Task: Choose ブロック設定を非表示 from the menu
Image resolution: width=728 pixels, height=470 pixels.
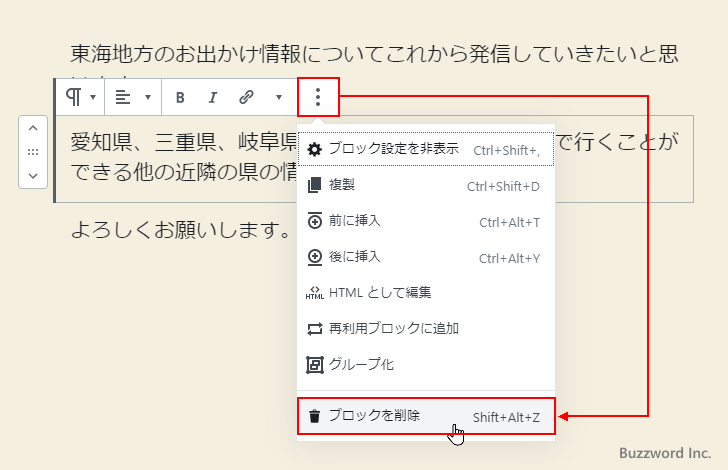Action: pyautogui.click(x=426, y=149)
